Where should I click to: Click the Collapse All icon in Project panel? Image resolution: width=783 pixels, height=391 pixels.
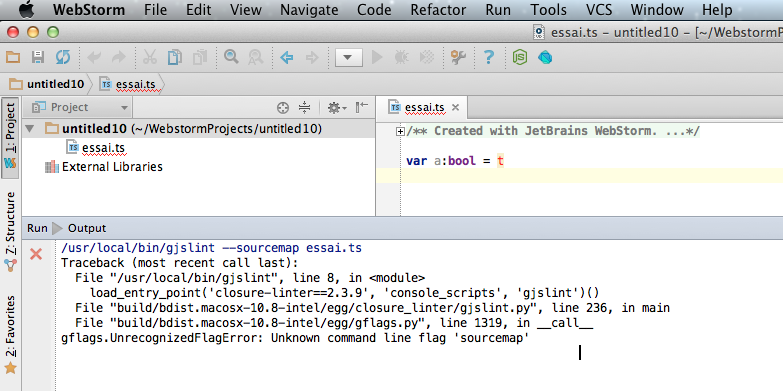coord(305,107)
